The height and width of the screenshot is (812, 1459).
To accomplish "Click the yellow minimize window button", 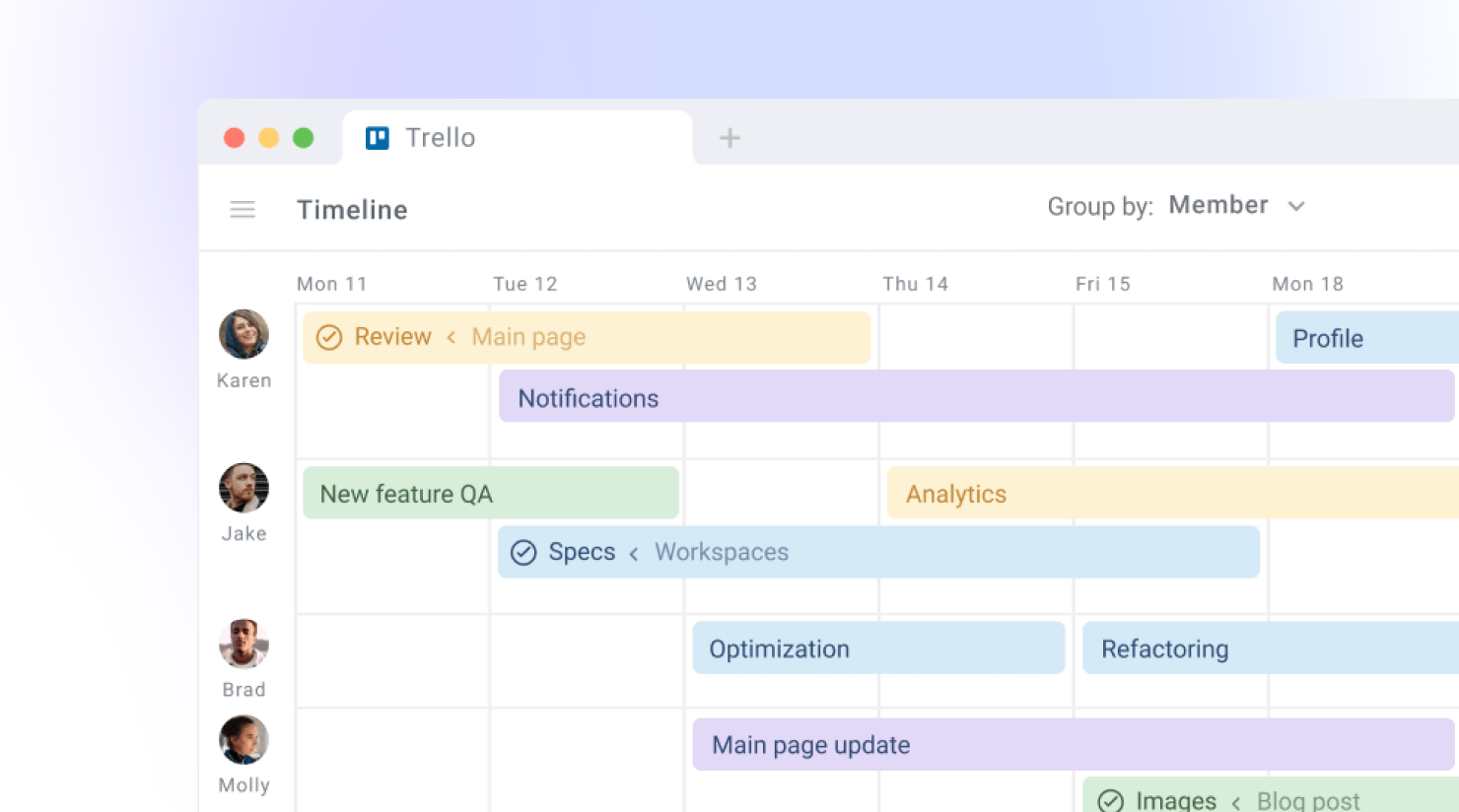I will pos(269,138).
